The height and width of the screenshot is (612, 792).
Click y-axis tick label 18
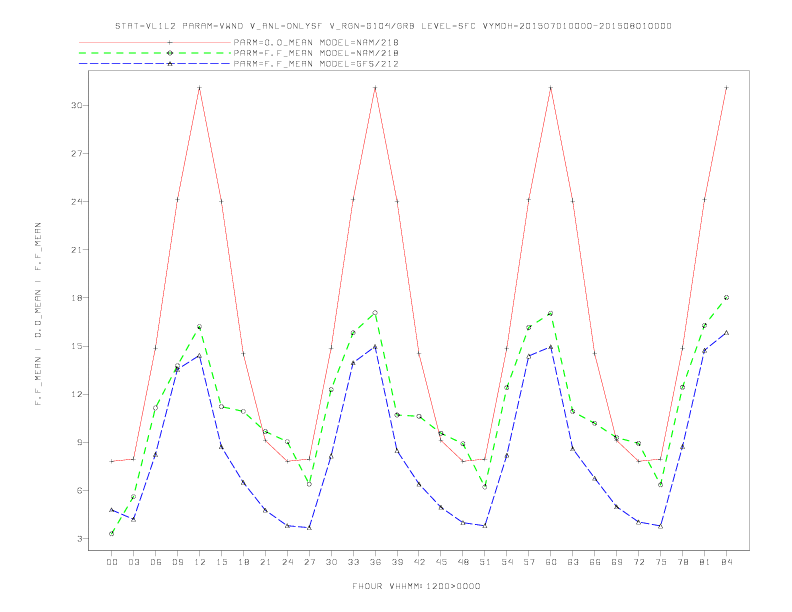click(76, 298)
